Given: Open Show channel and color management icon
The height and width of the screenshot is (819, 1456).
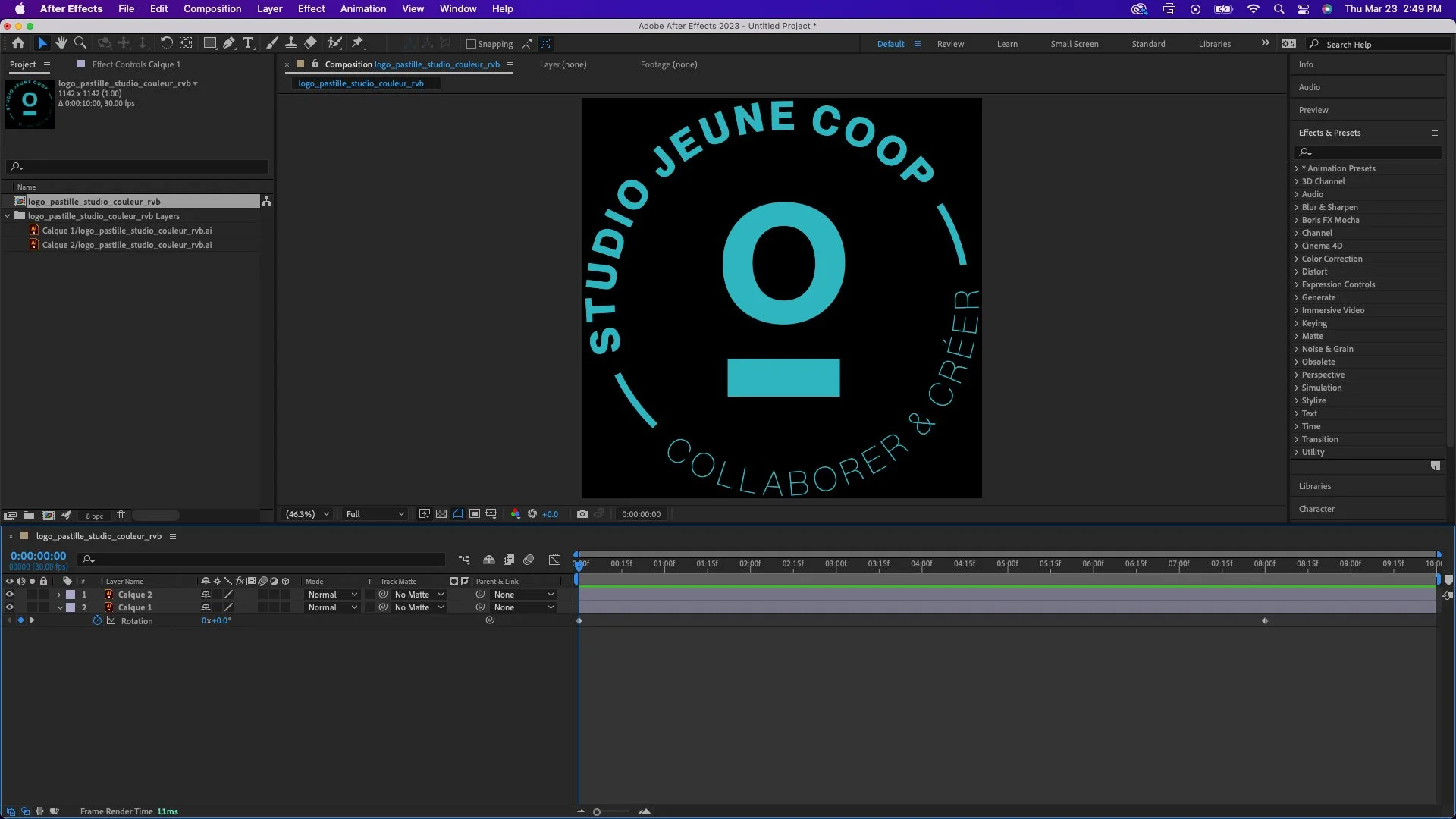Looking at the screenshot, I should pyautogui.click(x=516, y=514).
